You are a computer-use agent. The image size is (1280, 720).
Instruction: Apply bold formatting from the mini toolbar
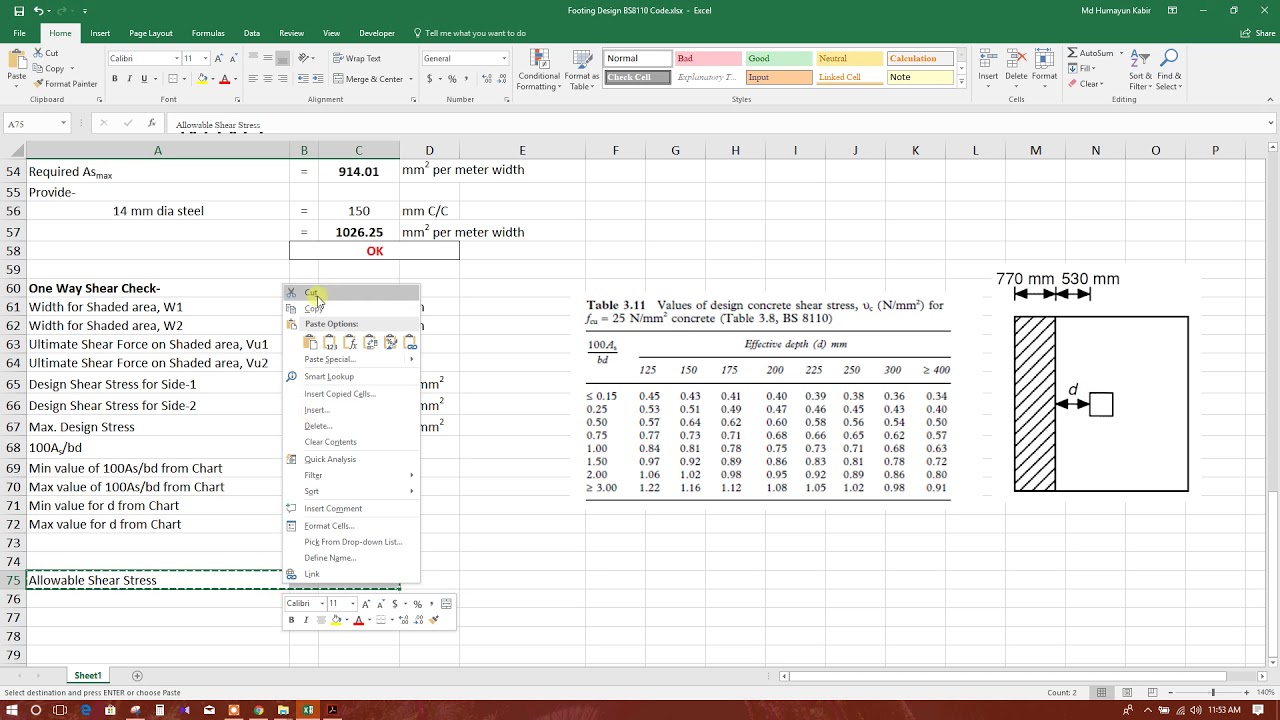(x=291, y=618)
